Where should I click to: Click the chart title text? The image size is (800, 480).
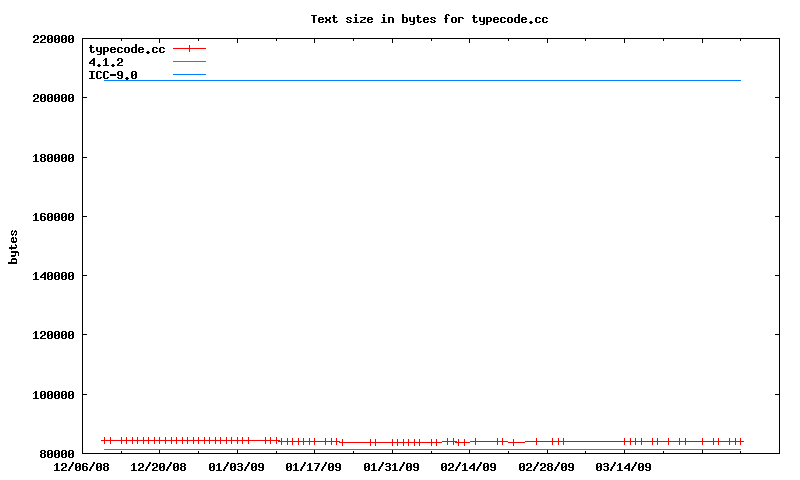429,19
